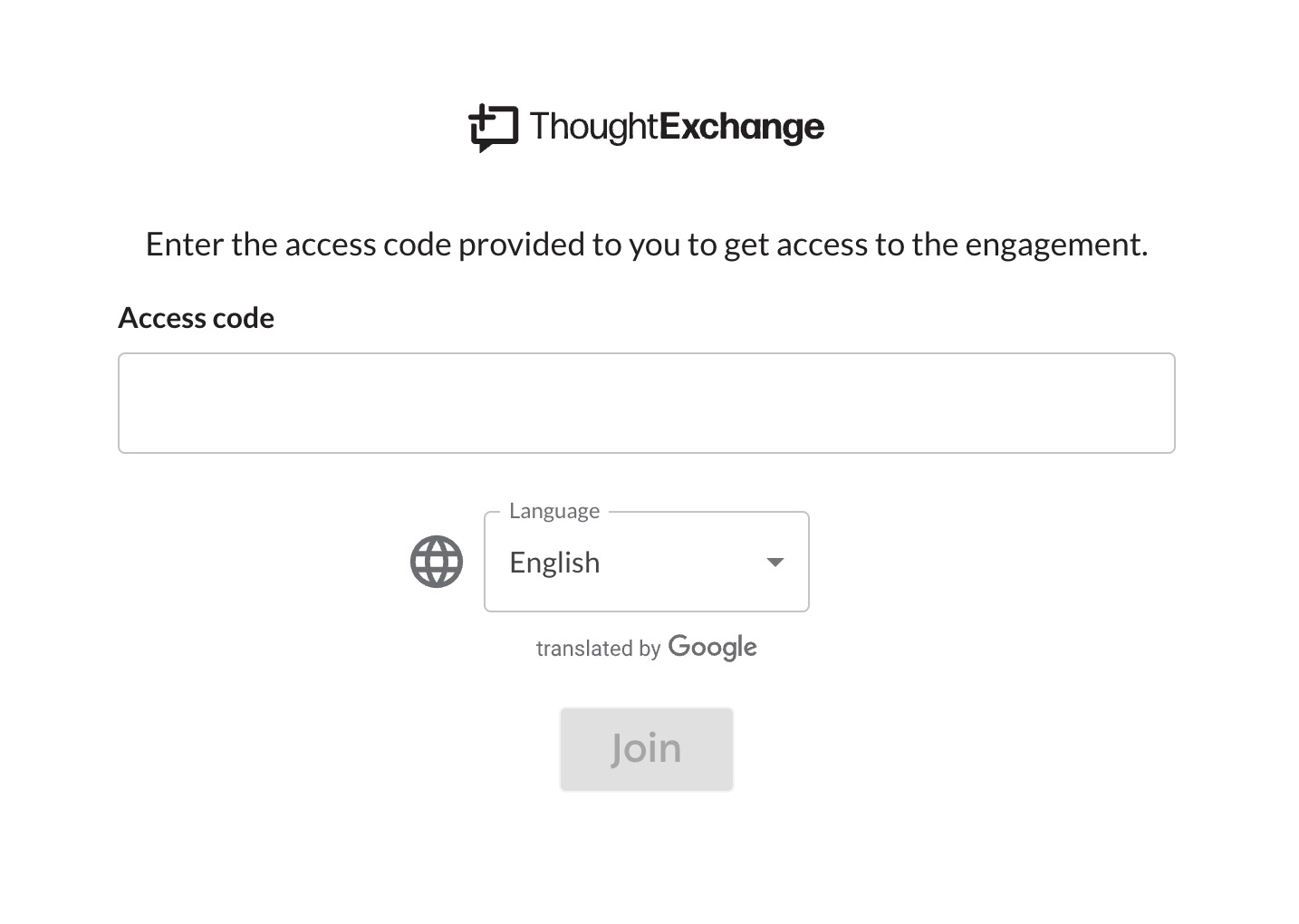Click the "Enter the access code" instruction text

point(647,245)
